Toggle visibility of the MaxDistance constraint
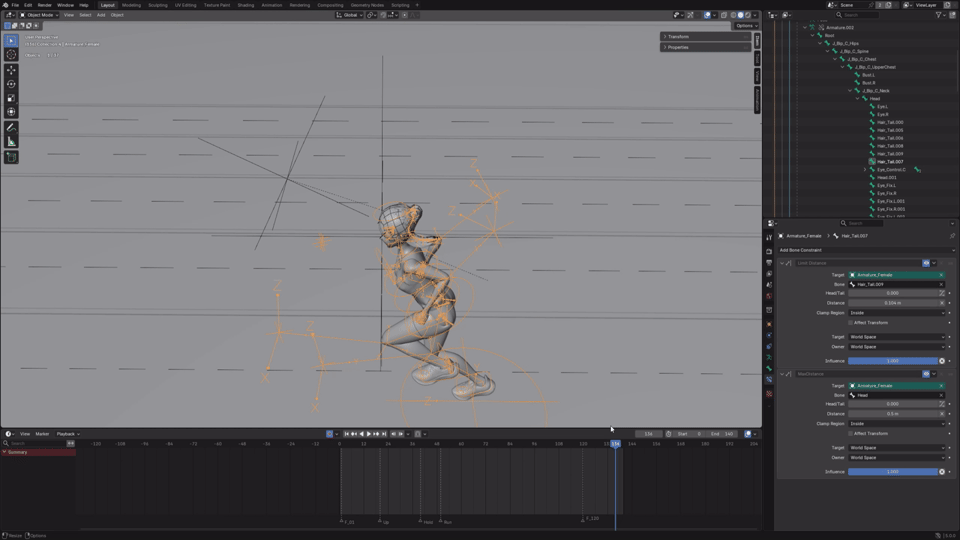Screen dimensions: 960x540 point(926,374)
